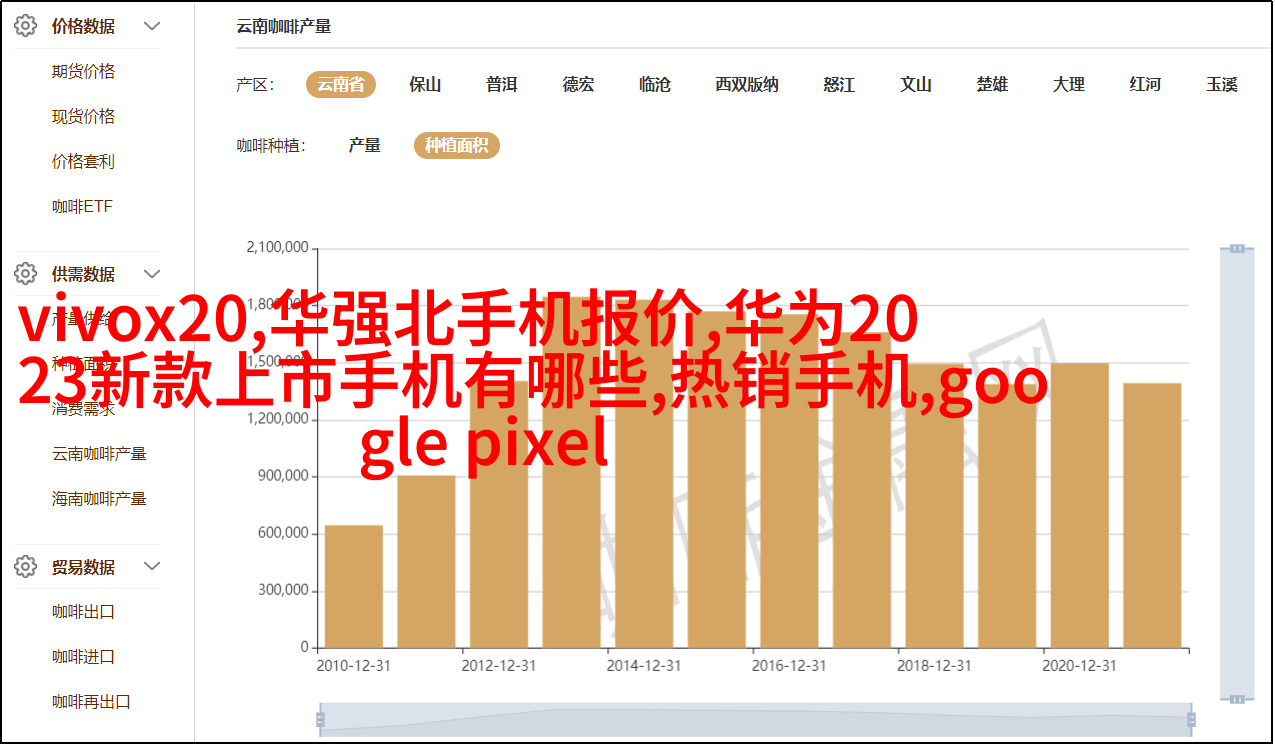Open 咖啡进口 under 贸易数据
Image resolution: width=1275 pixels, height=744 pixels.
coord(84,657)
